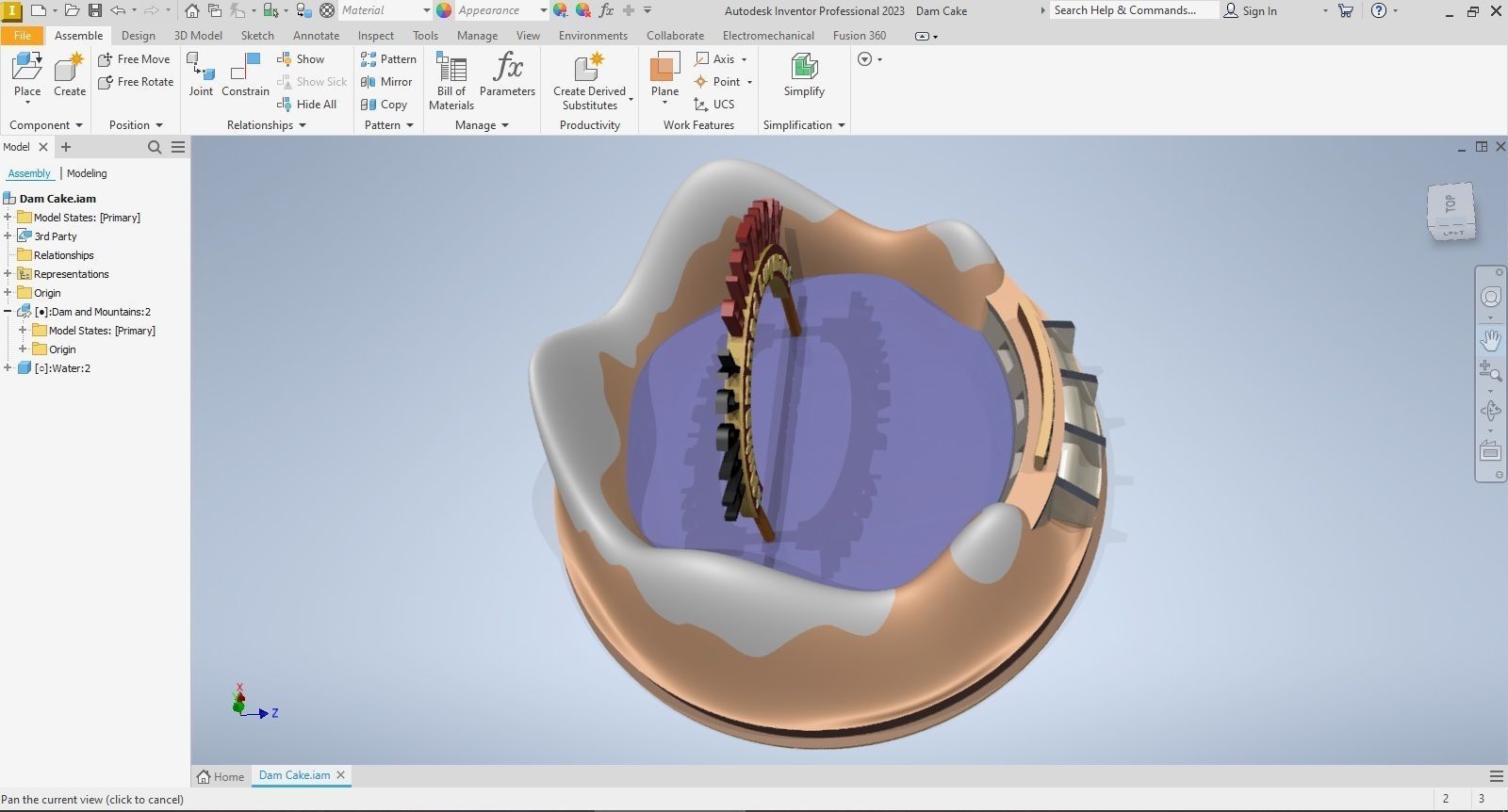Click Hide All relationships
This screenshot has height=812, width=1508.
pos(307,104)
